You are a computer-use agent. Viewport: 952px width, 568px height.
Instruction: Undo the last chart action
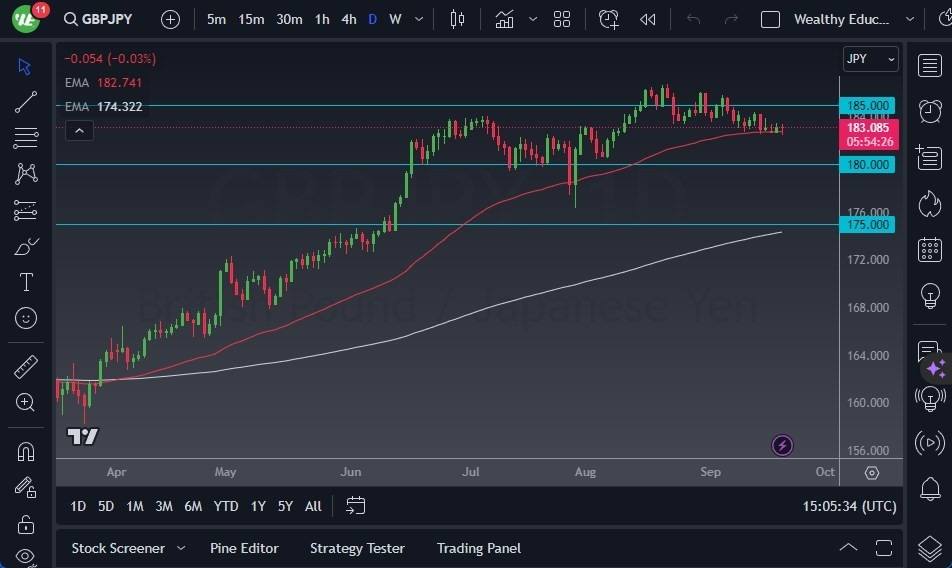pyautogui.click(x=693, y=19)
